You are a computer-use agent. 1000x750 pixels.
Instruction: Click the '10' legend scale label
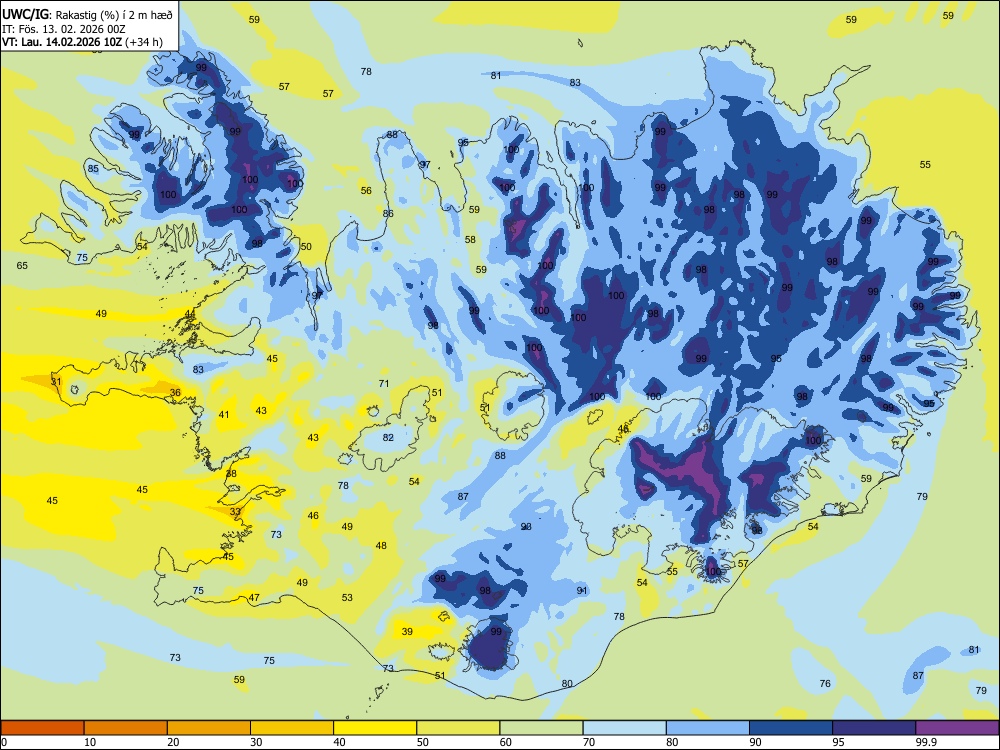tap(90, 742)
